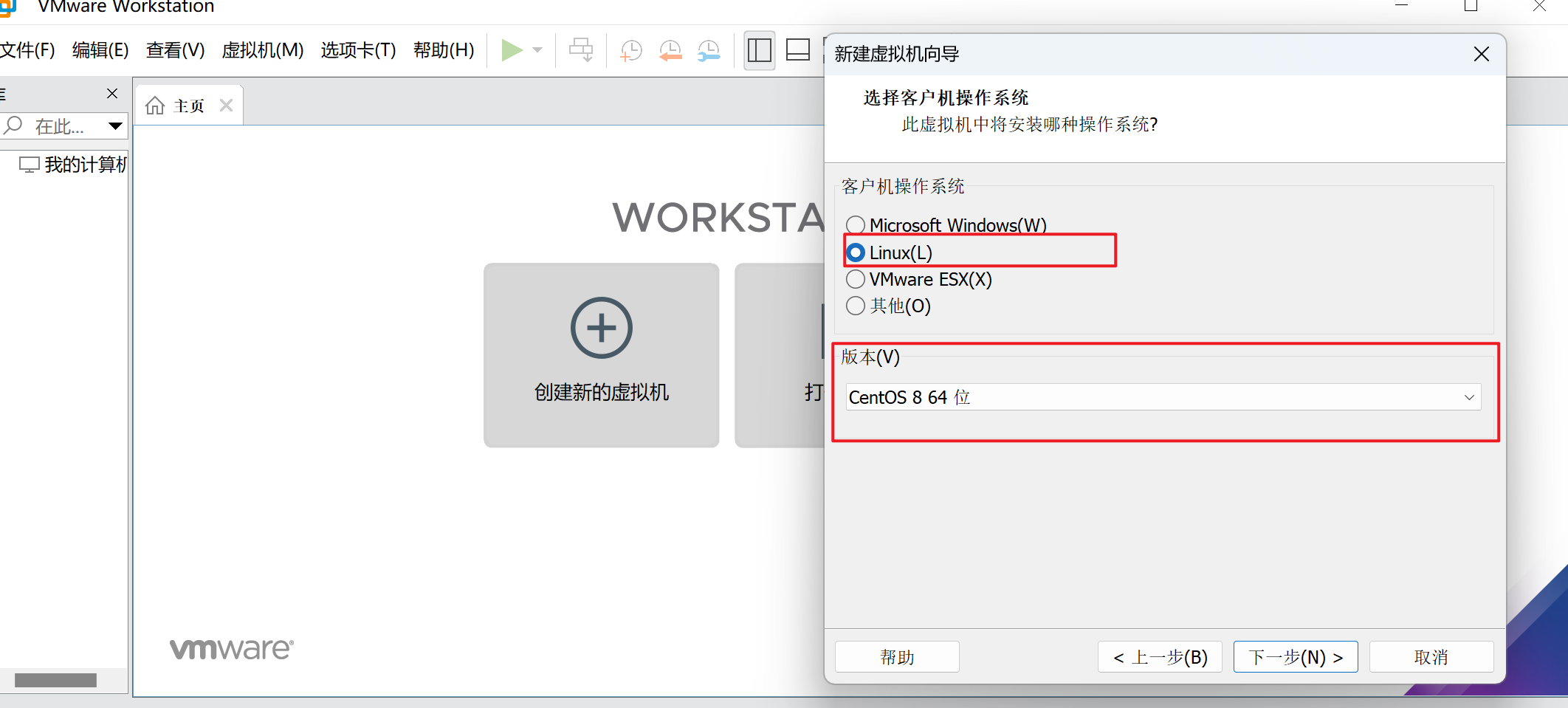
Task: Click the library search magnifier icon
Action: 13,126
